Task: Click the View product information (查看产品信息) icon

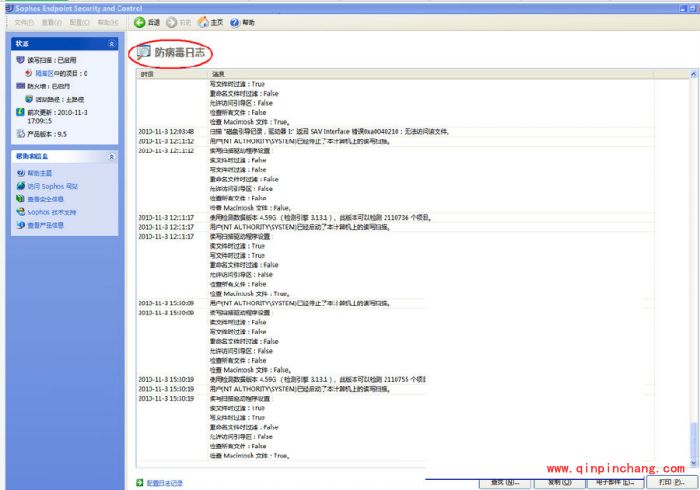Action: 21,225
